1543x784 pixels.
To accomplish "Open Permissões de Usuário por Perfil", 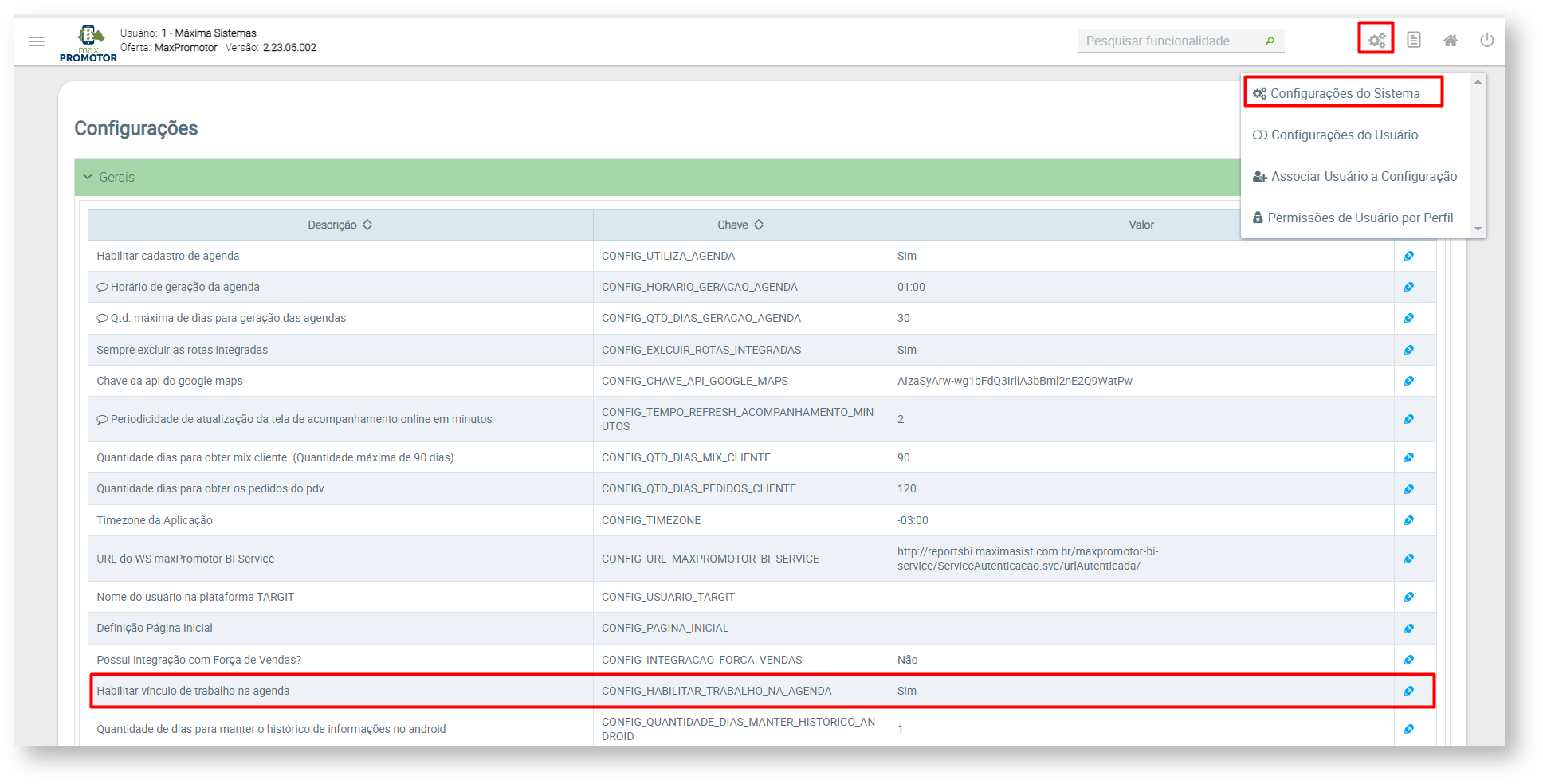I will click(1360, 218).
